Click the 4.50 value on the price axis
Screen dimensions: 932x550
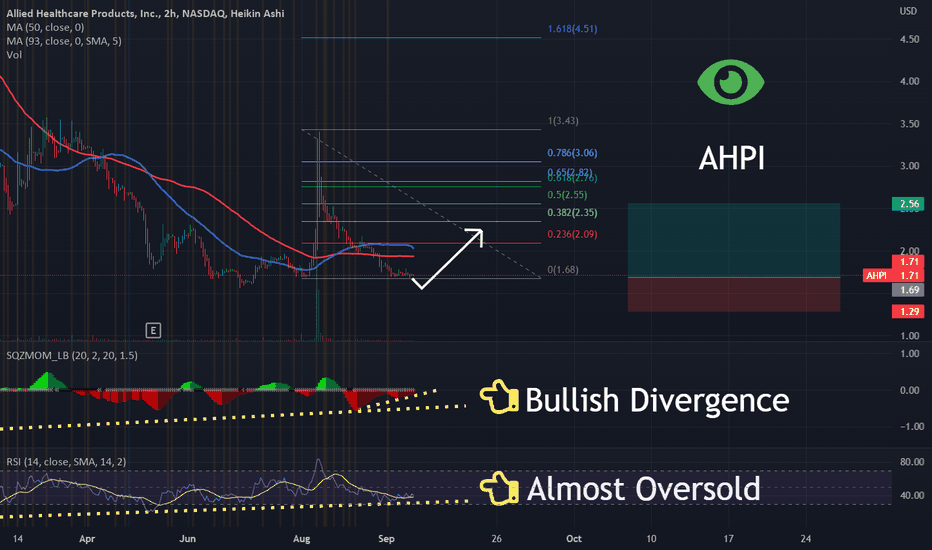(909, 39)
